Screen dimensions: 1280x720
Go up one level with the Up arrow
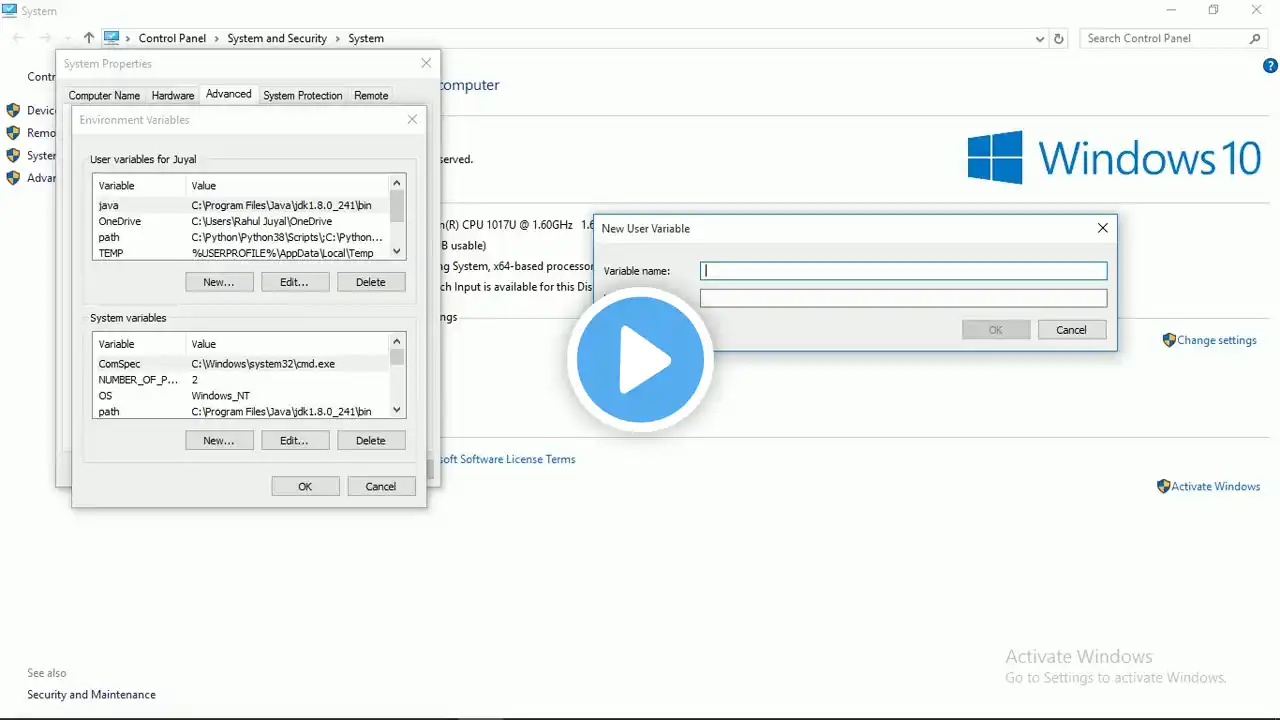point(89,38)
